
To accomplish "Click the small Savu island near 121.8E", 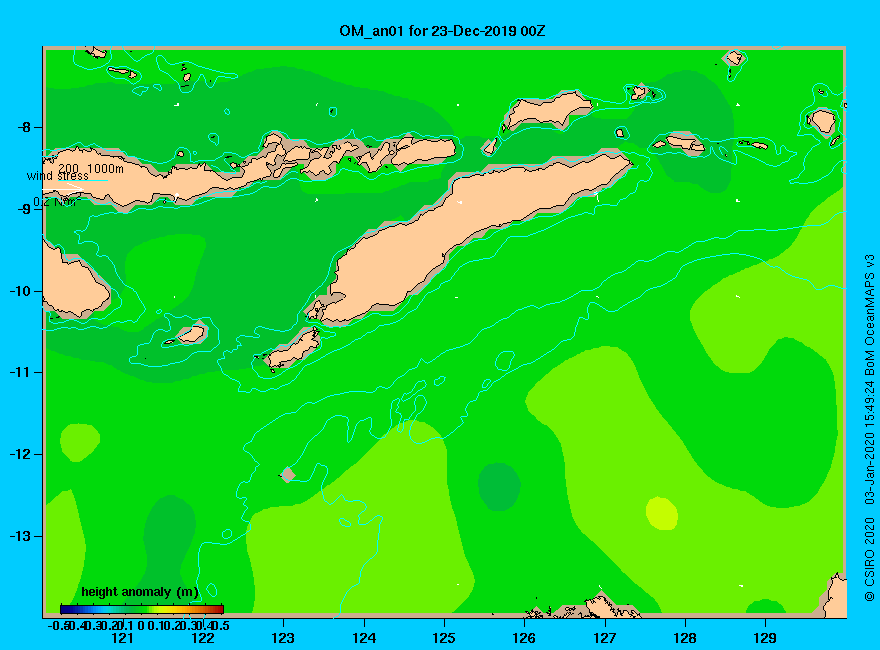I will [x=191, y=335].
